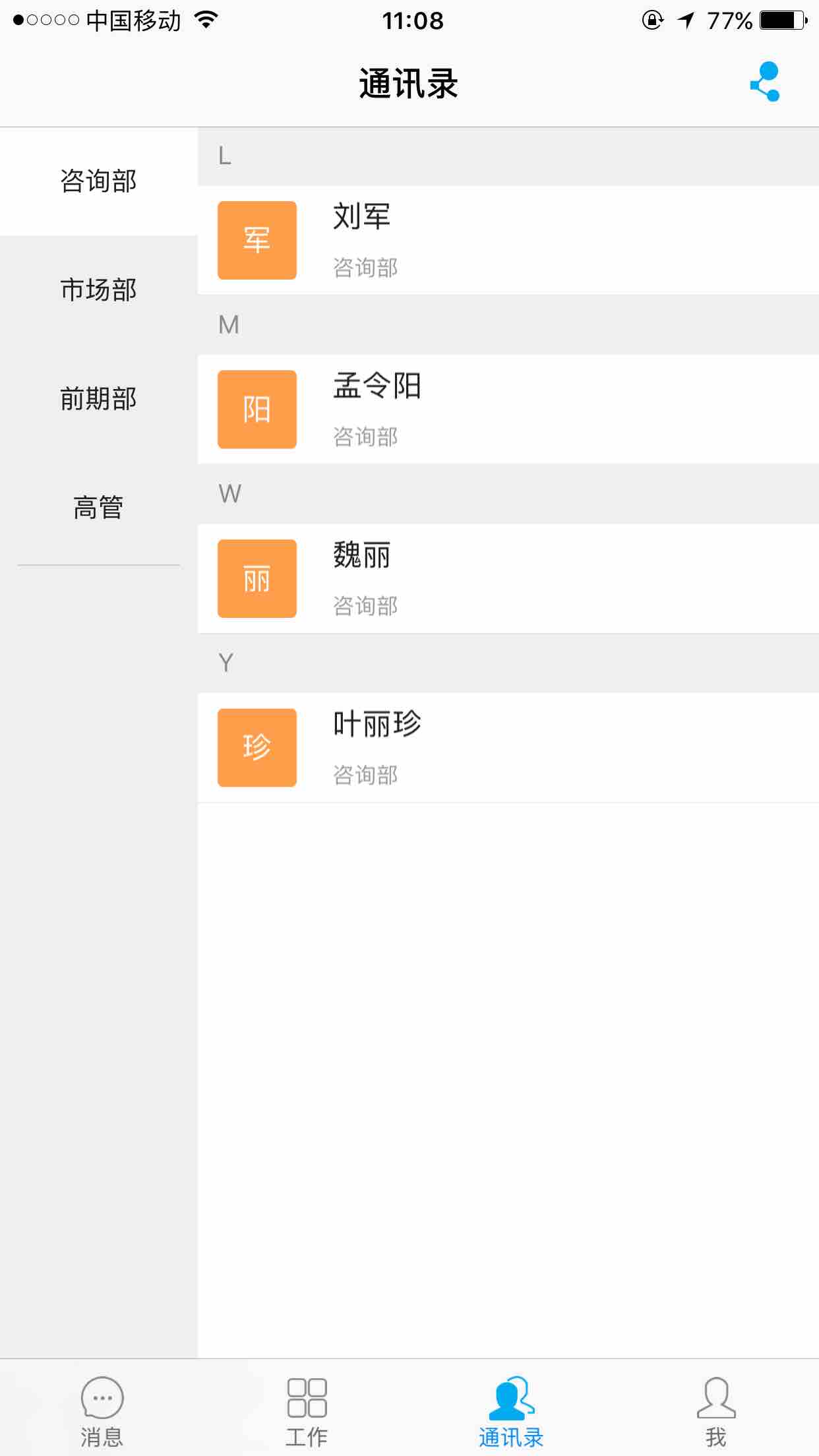Open contact 刘军

[508, 240]
